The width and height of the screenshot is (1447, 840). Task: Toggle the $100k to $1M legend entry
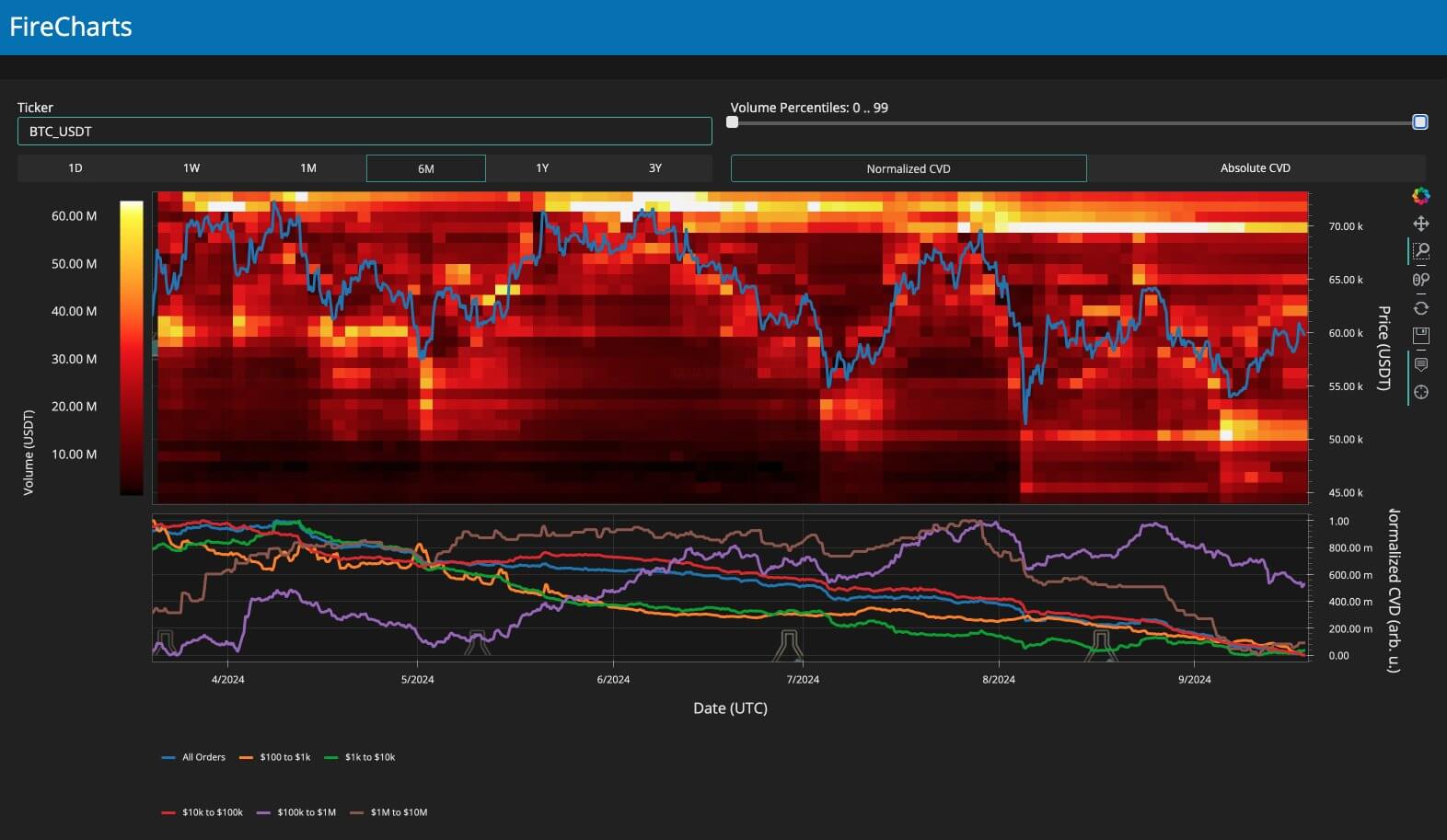coord(296,812)
